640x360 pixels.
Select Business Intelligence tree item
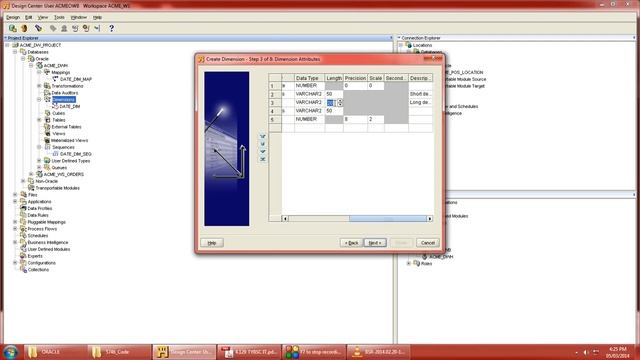click(48, 242)
